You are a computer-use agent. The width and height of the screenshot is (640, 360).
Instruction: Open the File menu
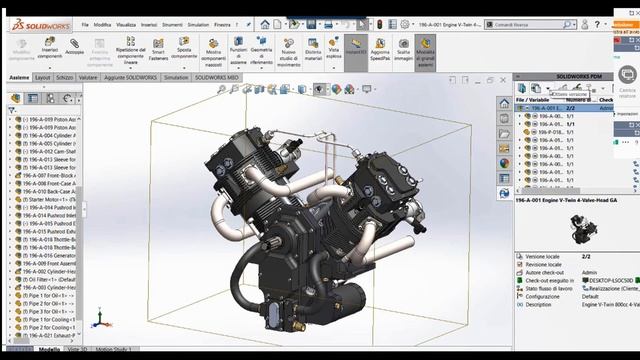pyautogui.click(x=85, y=25)
